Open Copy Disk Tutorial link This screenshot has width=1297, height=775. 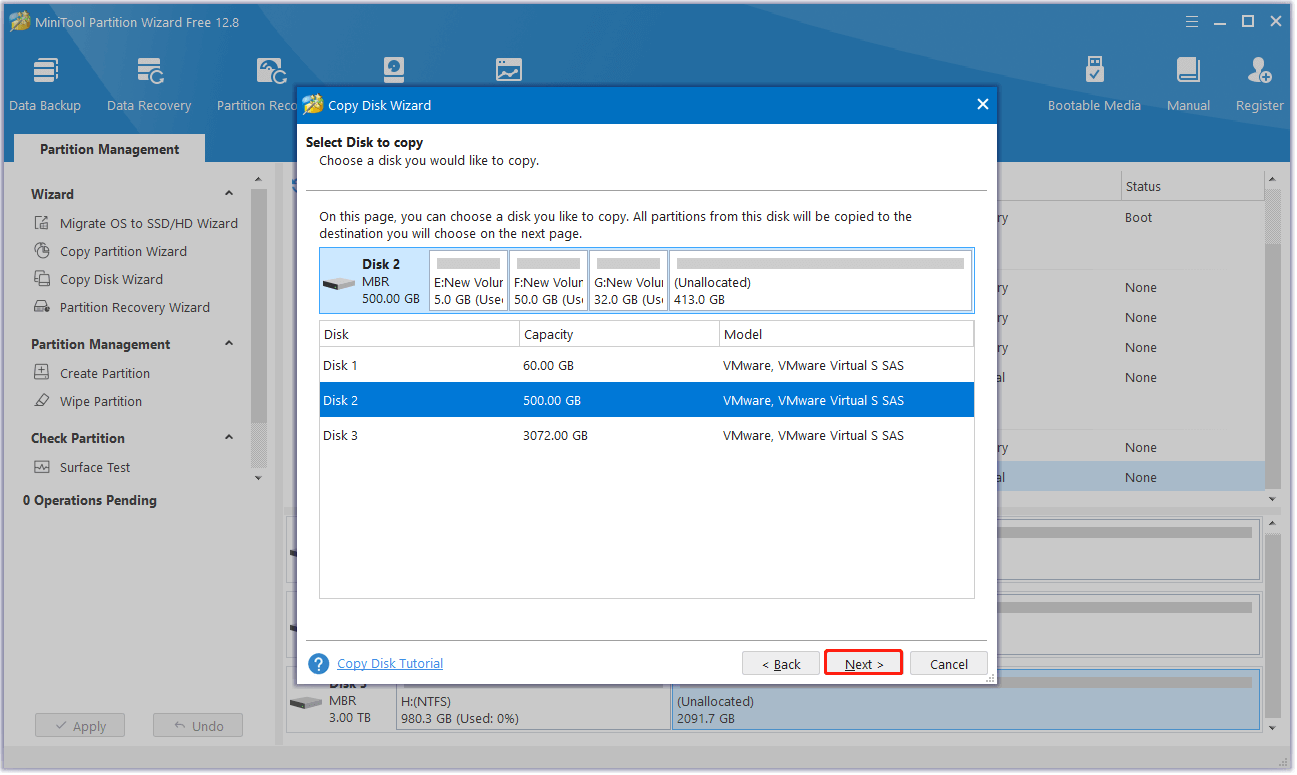(x=390, y=663)
